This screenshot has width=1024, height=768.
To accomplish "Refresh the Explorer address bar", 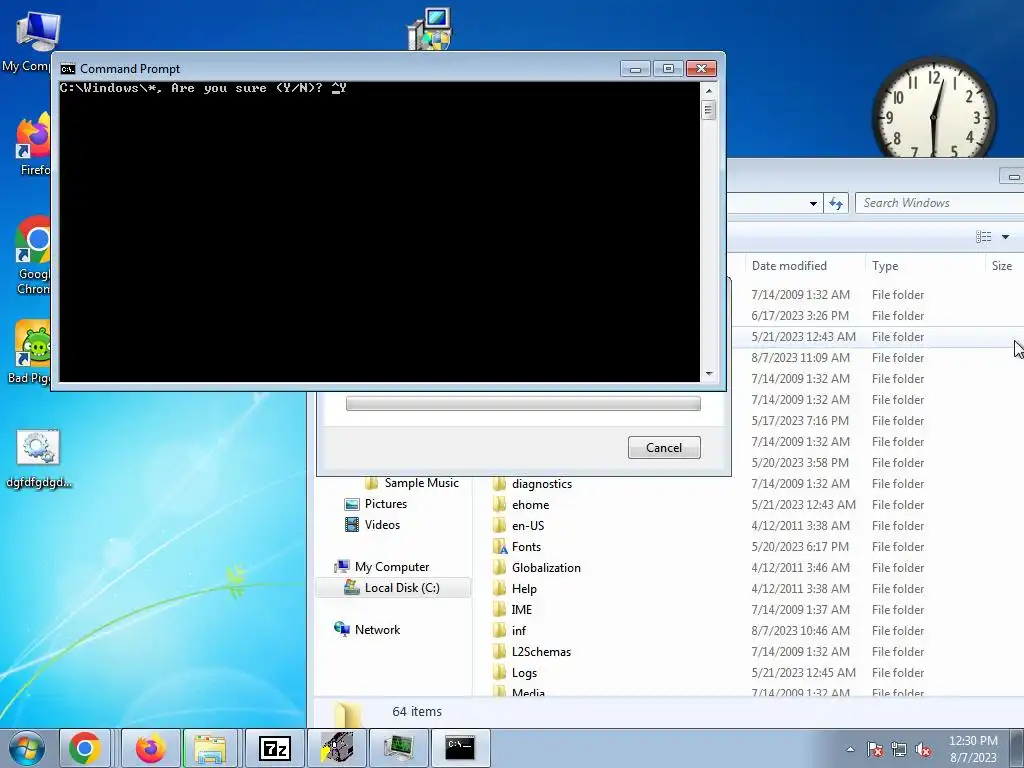I will click(836, 203).
